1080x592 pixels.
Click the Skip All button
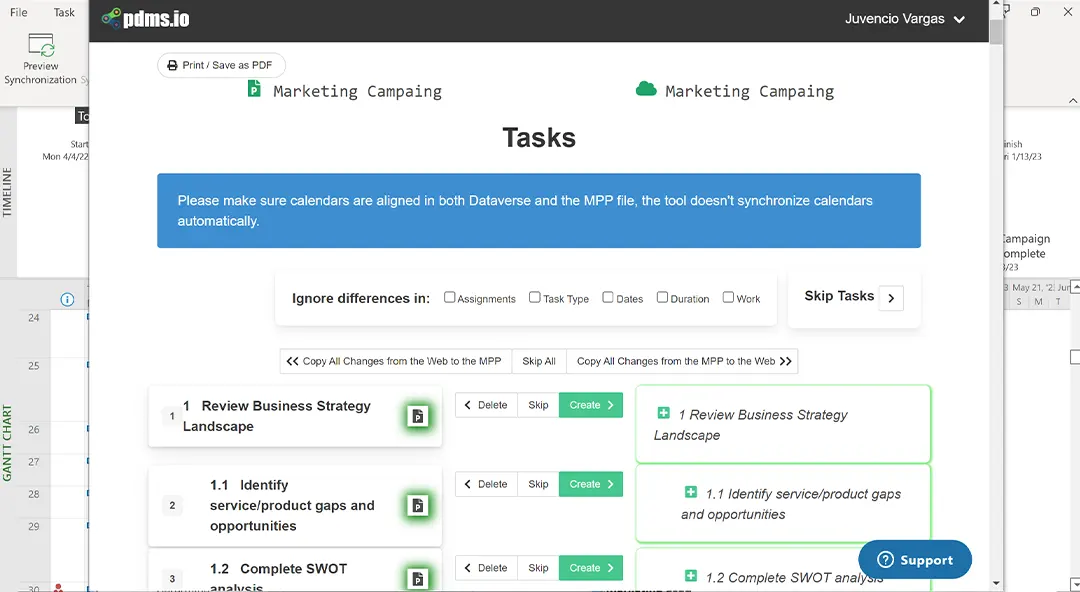pos(539,361)
